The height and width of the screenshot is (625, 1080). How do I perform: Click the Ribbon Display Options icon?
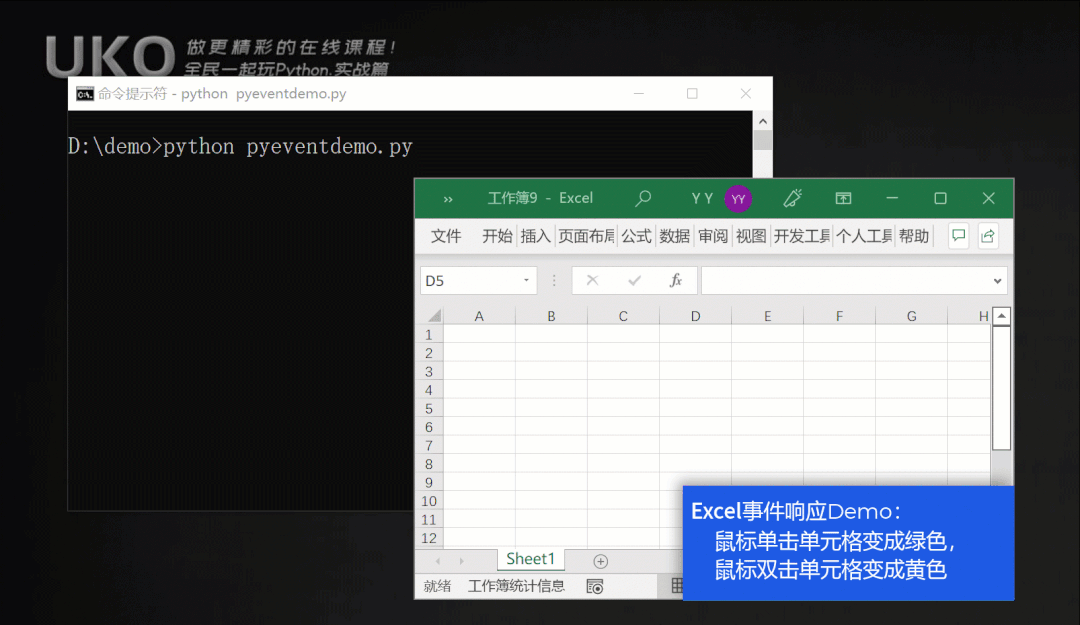[843, 198]
